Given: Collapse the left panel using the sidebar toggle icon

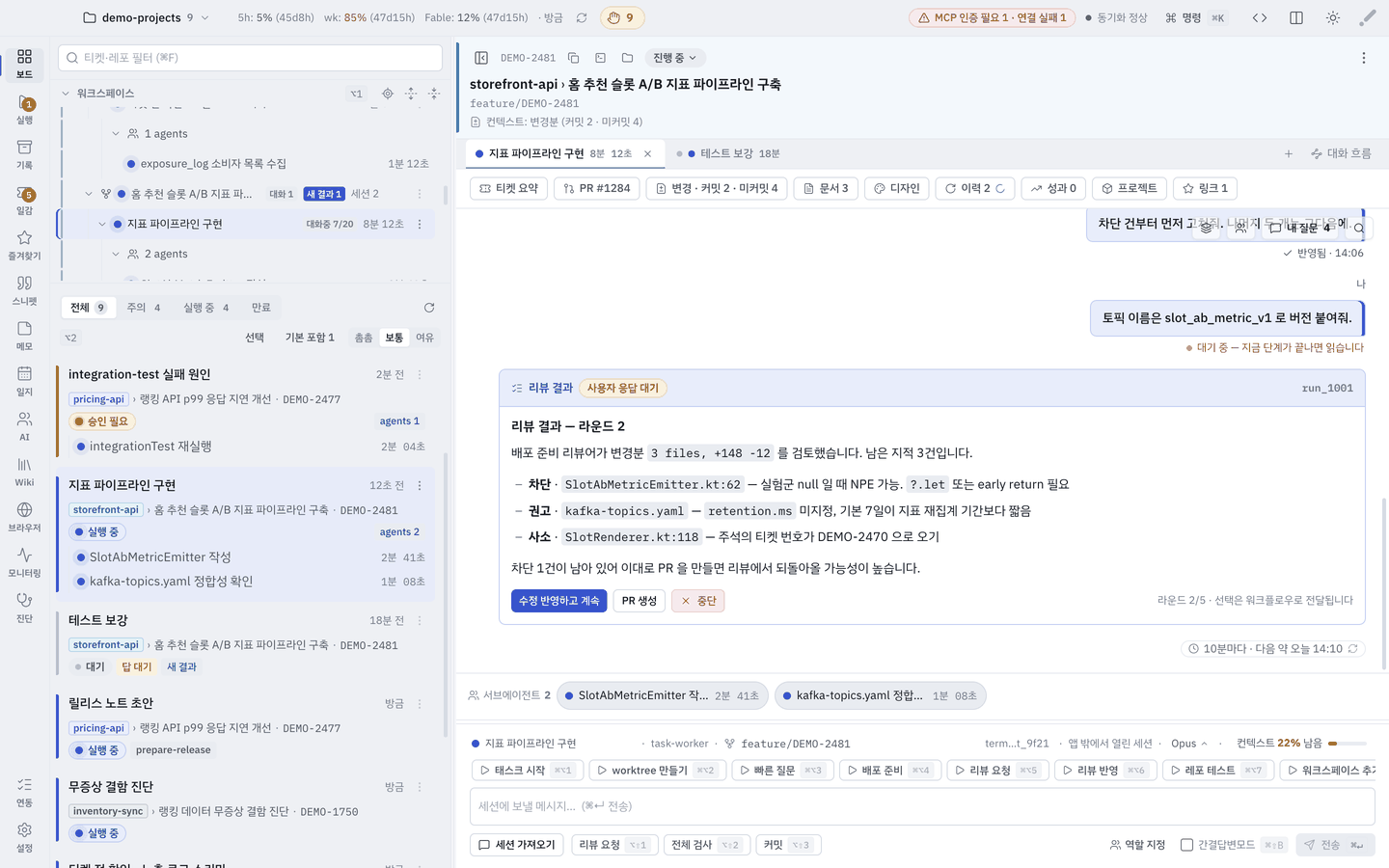Looking at the screenshot, I should 481,58.
